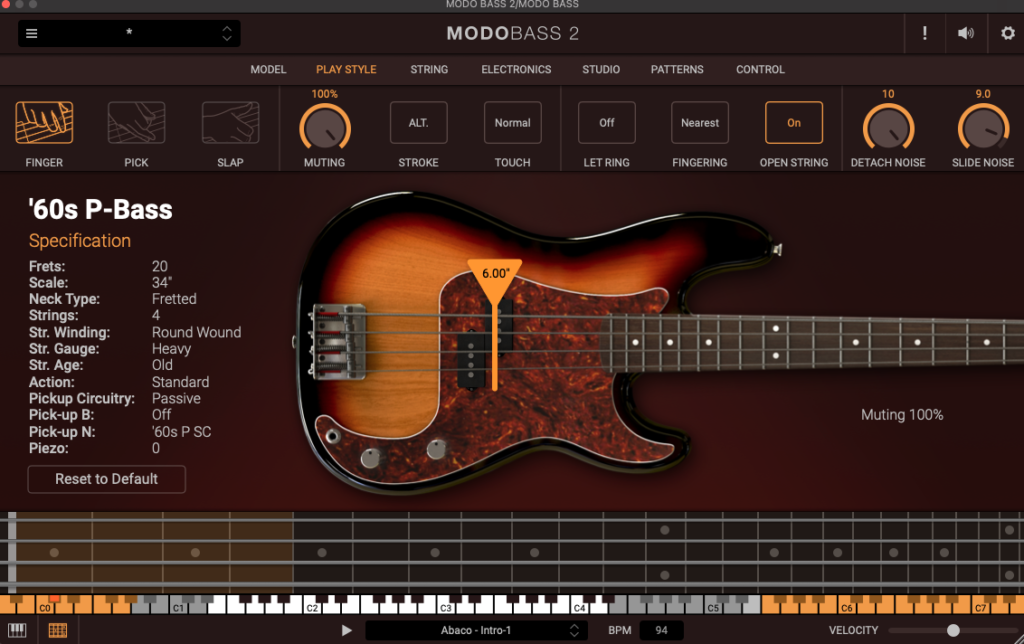The width and height of the screenshot is (1024, 644).
Task: Click the exclamation alert icon
Action: [924, 34]
